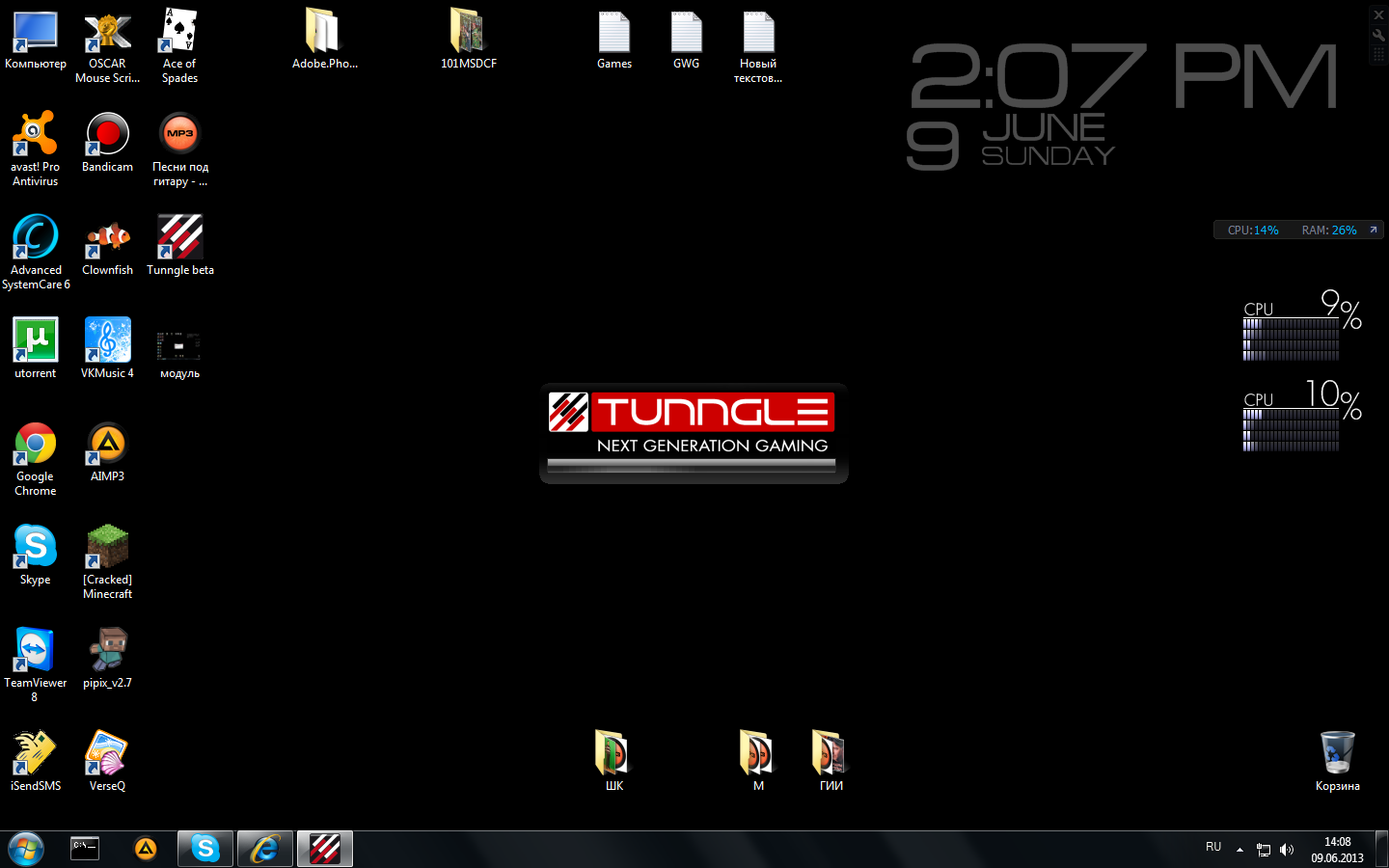Select the Новый текстов... document

tap(758, 48)
